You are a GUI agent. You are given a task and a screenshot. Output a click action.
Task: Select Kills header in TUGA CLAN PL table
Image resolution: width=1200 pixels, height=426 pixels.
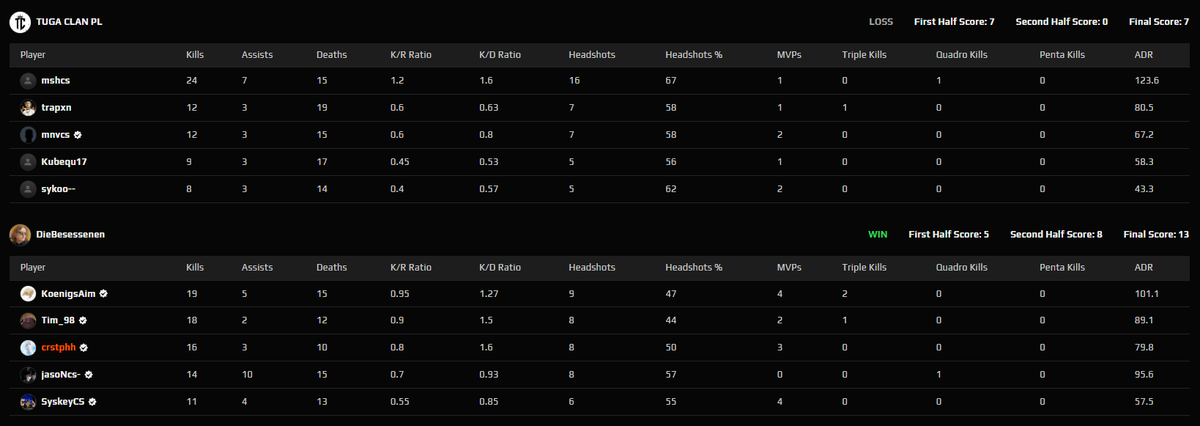(x=196, y=55)
